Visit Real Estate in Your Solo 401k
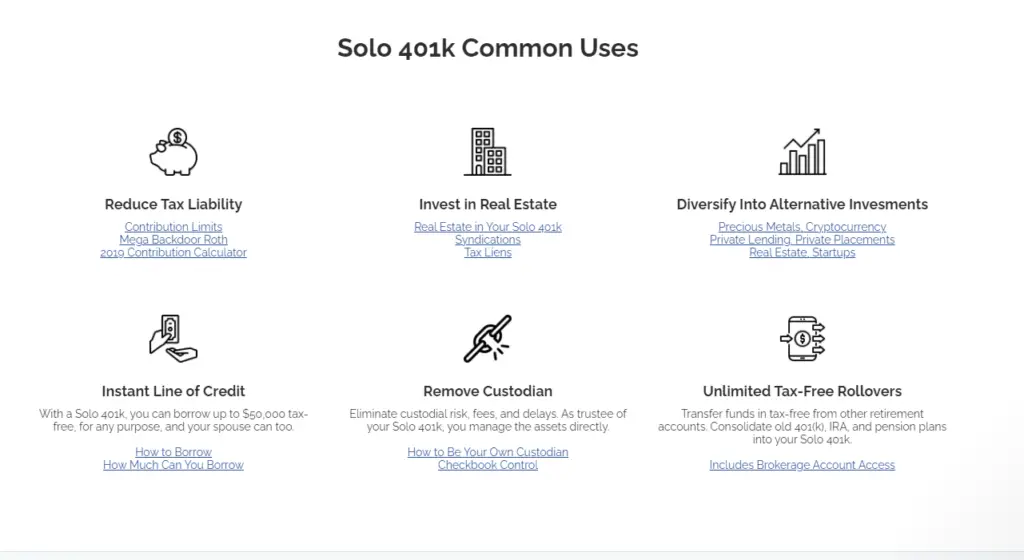Viewport: 1024px width, 560px height. [x=488, y=226]
